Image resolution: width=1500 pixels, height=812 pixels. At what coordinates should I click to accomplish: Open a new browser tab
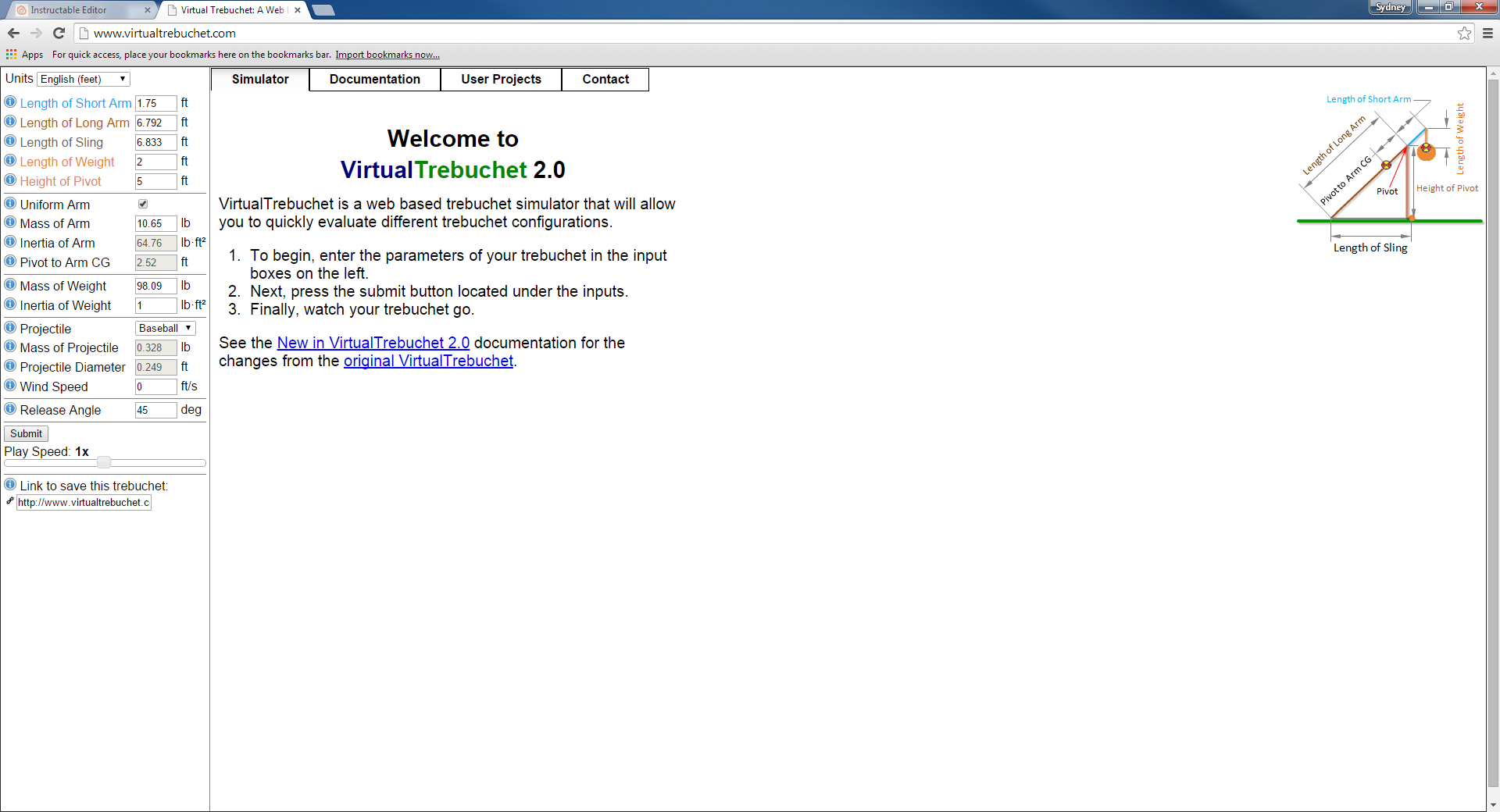pyautogui.click(x=323, y=10)
